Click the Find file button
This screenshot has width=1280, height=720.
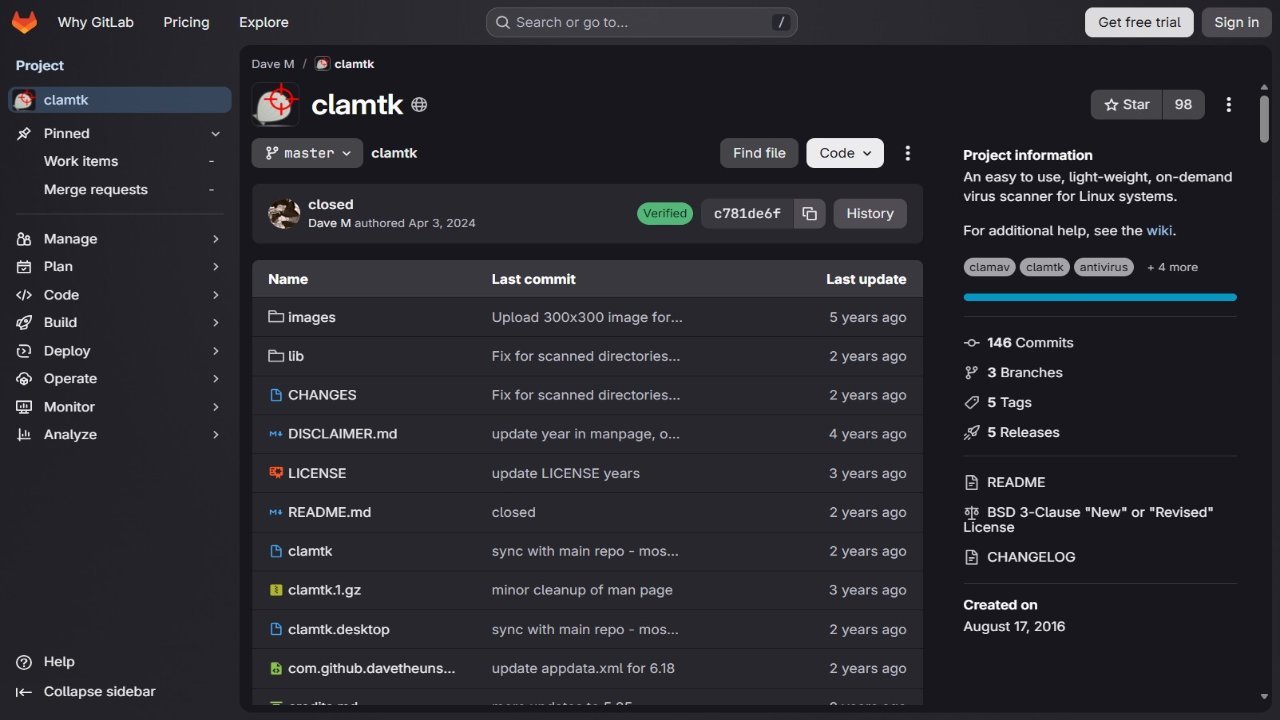[x=759, y=153]
